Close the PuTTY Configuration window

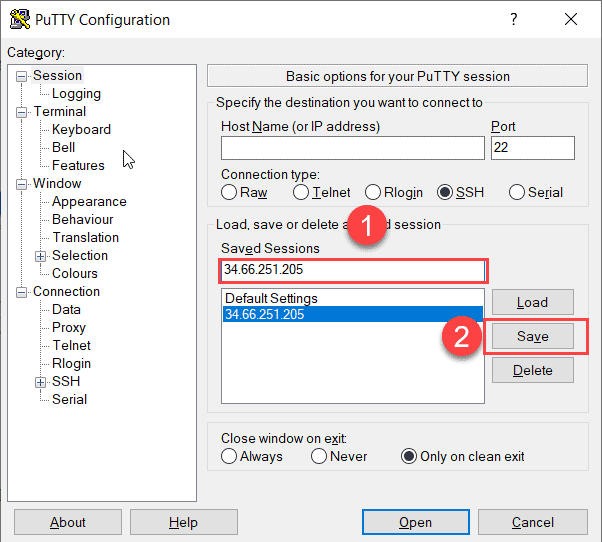pyautogui.click(x=571, y=19)
